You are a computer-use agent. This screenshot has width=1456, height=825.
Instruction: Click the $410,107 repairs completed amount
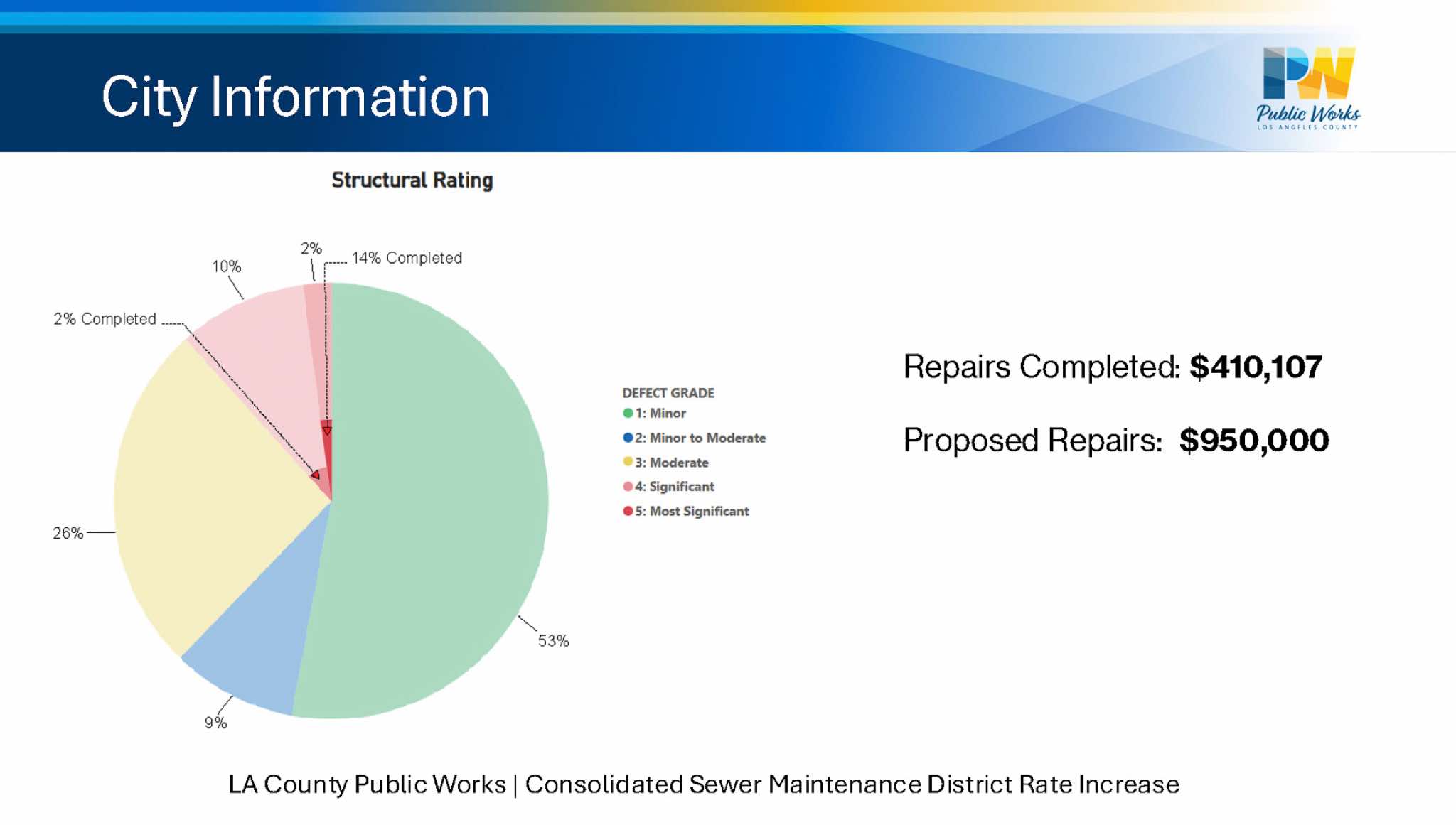1256,367
